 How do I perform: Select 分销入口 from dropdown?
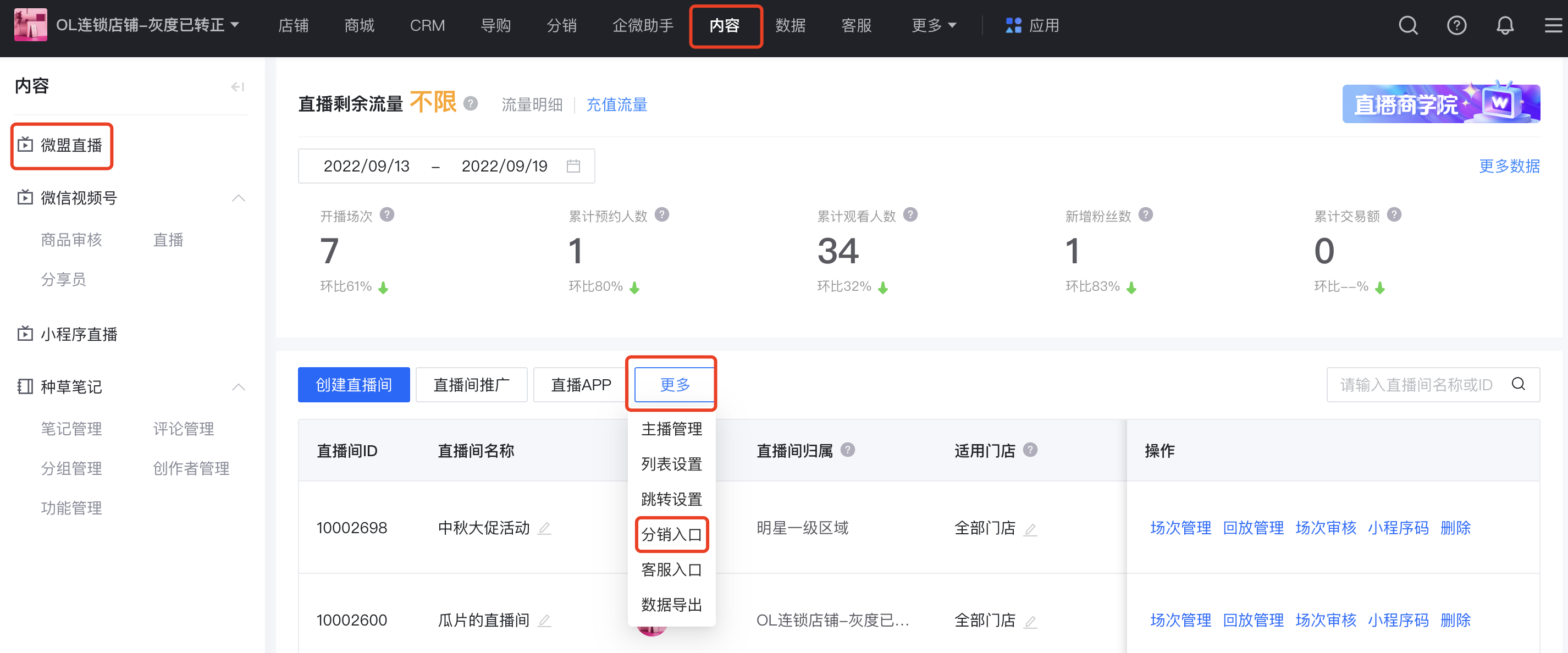pyautogui.click(x=671, y=535)
